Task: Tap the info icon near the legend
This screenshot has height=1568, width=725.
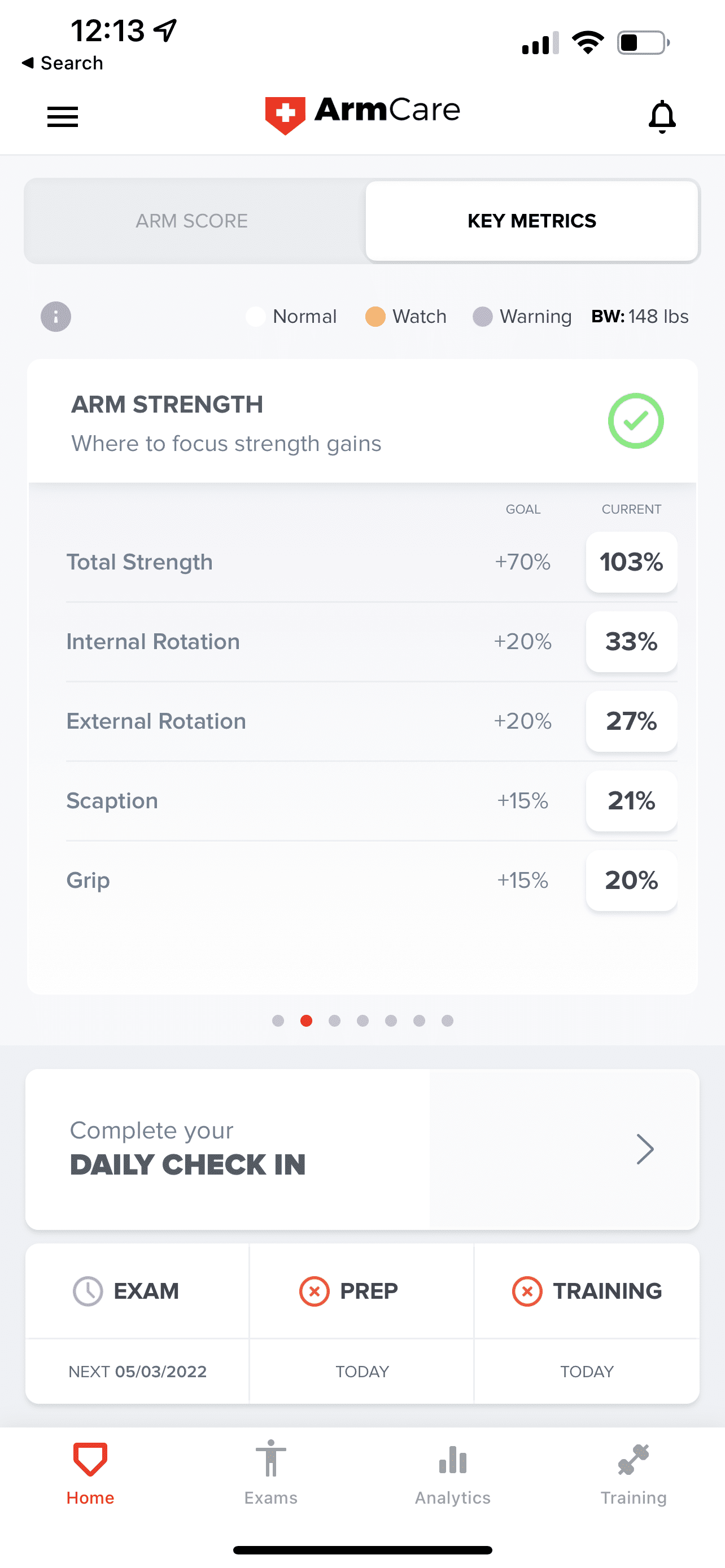Action: [x=56, y=317]
